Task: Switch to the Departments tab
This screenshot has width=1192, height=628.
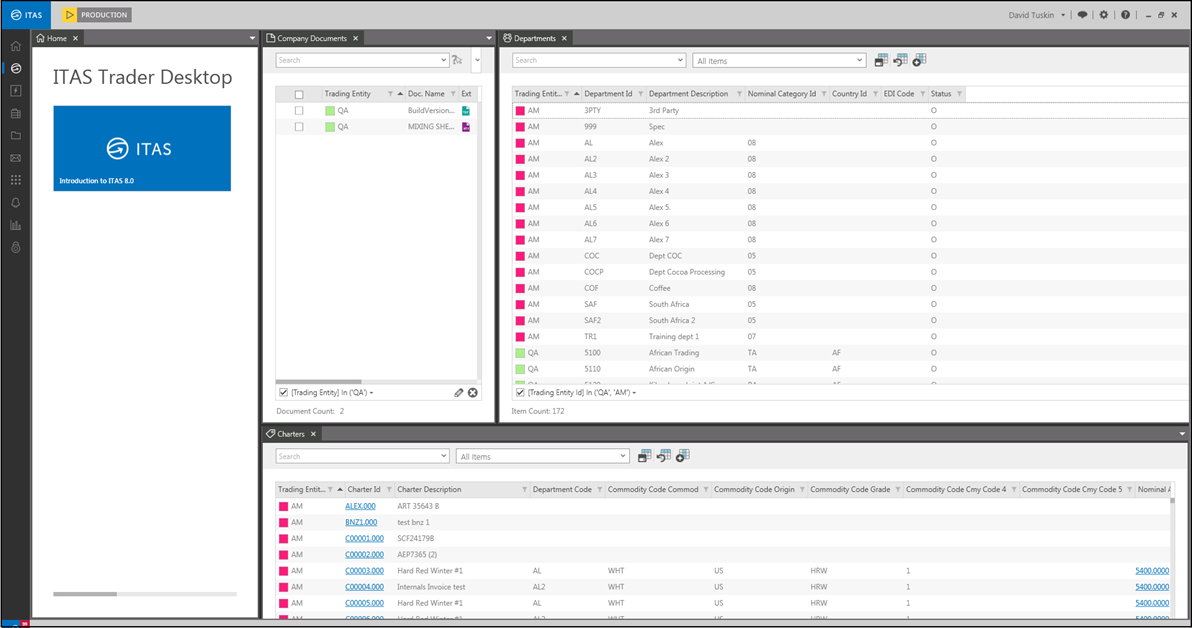Action: click(x=534, y=38)
